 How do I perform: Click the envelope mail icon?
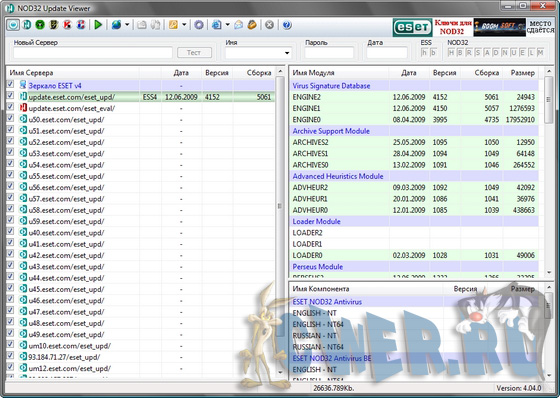[239, 25]
